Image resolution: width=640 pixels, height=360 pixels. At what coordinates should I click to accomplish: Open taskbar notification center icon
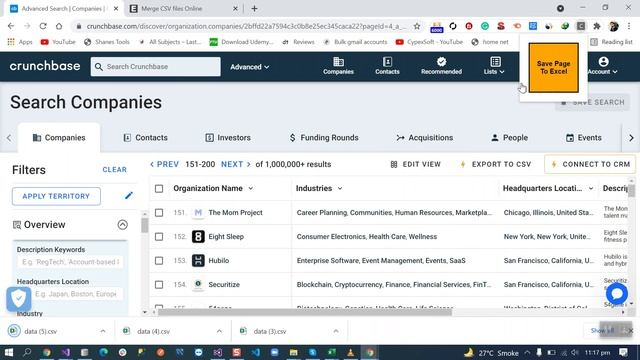[623, 352]
